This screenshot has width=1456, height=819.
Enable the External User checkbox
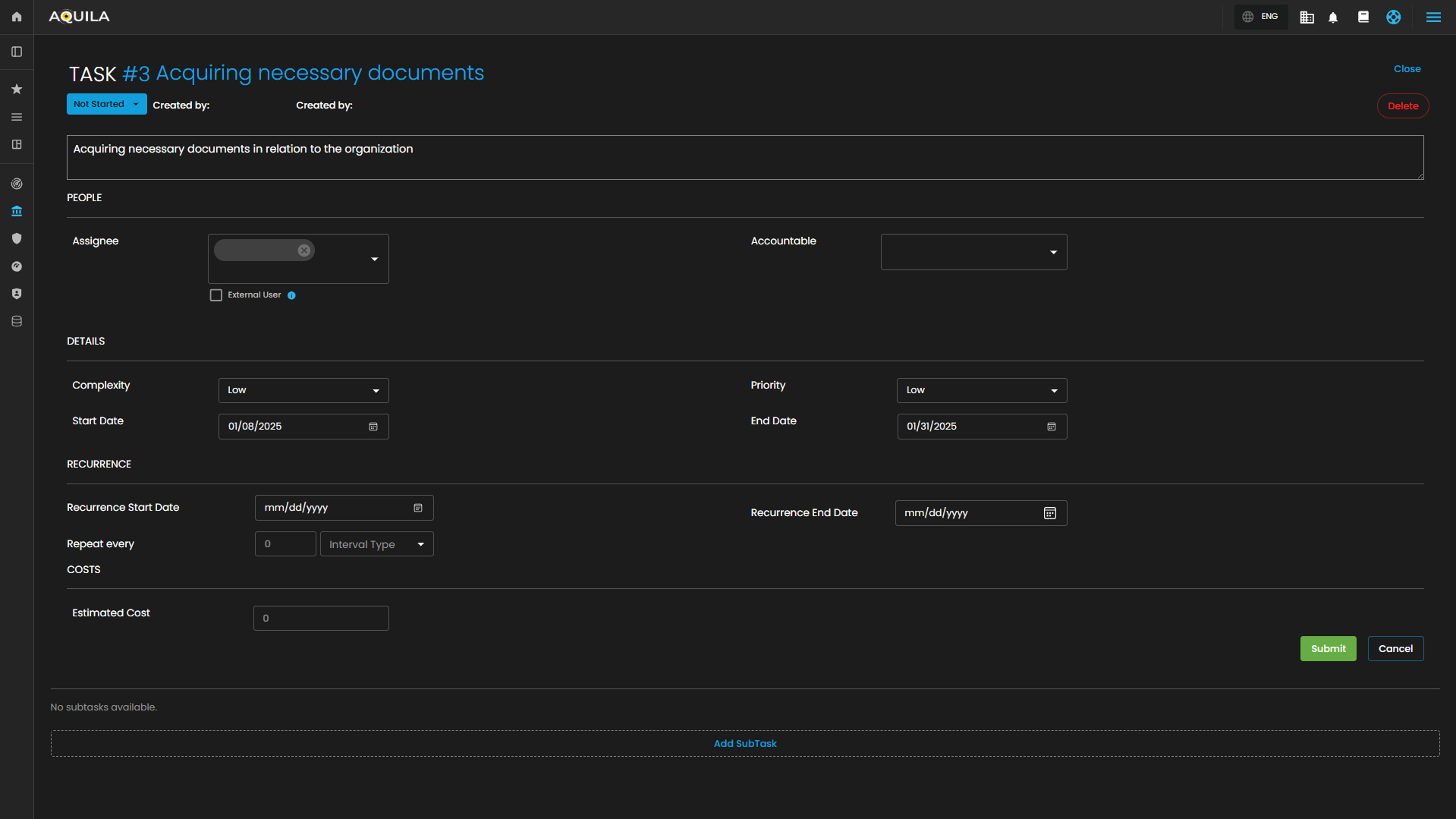(216, 295)
